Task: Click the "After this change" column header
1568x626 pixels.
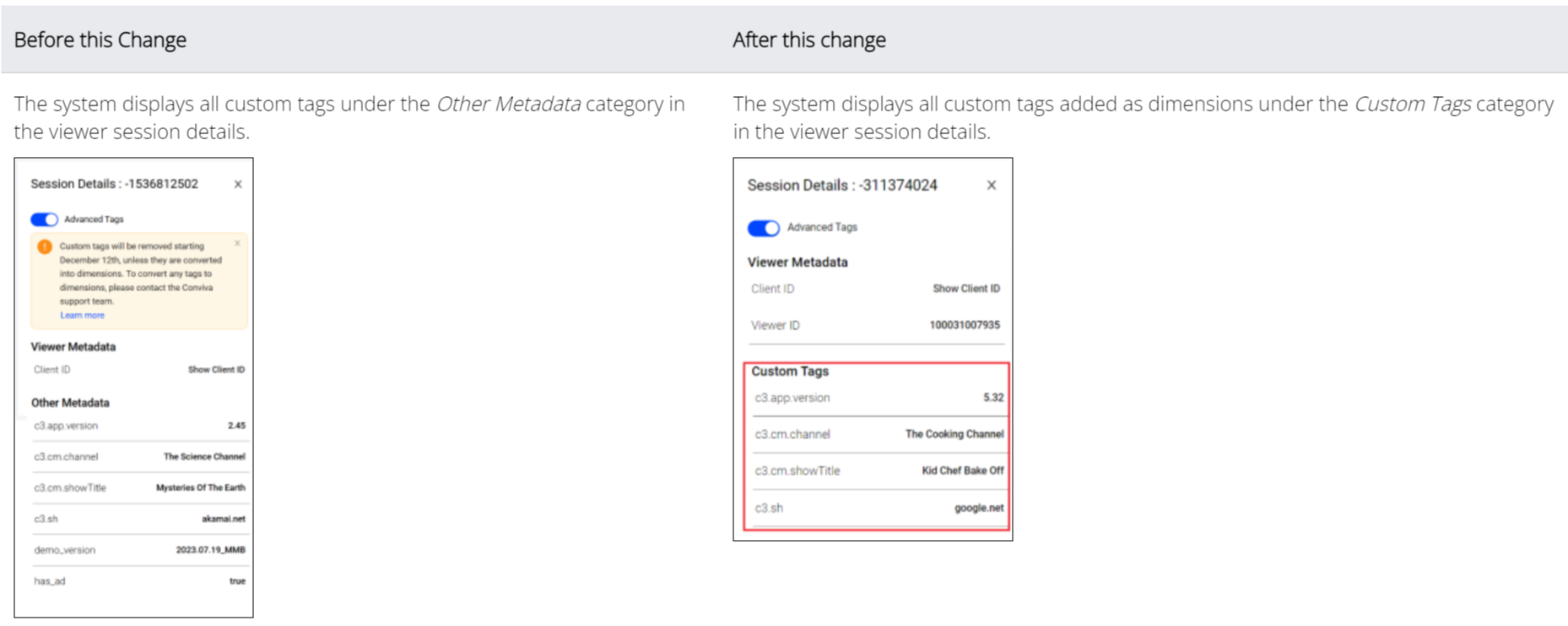Action: click(808, 40)
